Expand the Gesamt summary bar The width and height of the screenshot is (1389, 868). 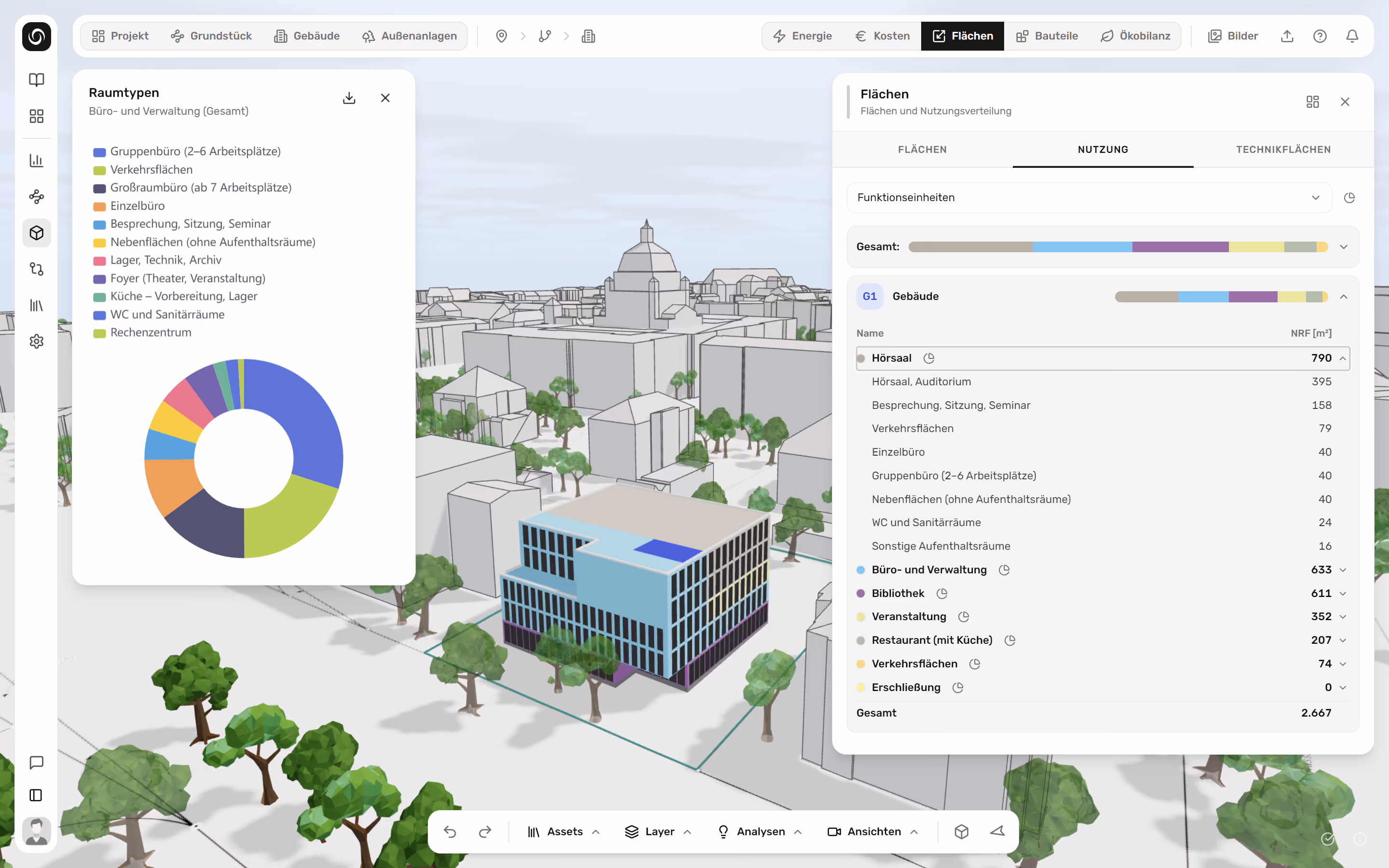1344,247
